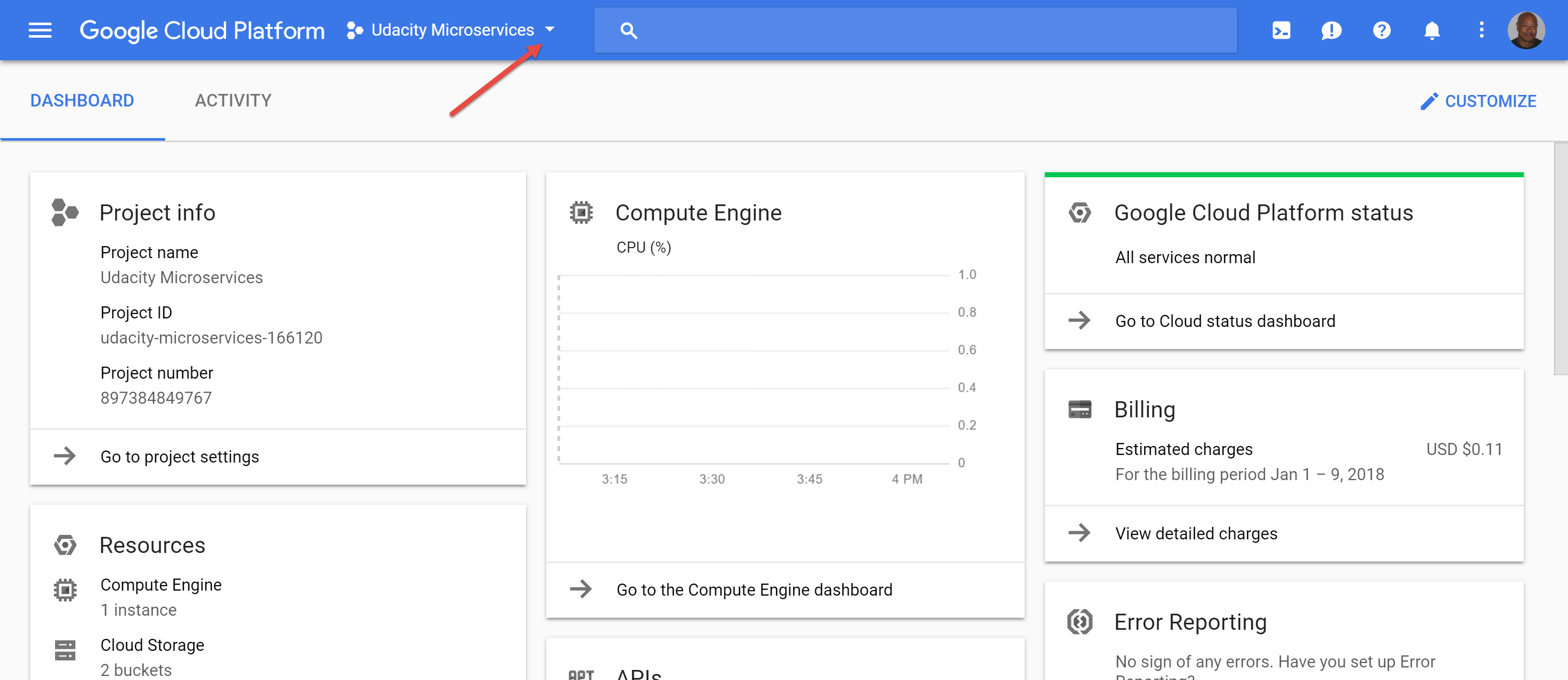
Task: Click the Billing card title
Action: 1144,410
